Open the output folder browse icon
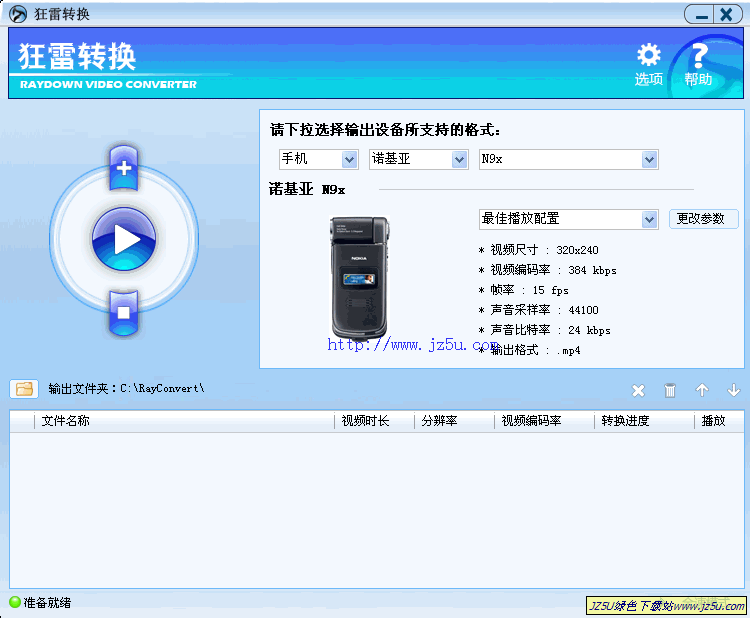Image resolution: width=750 pixels, height=618 pixels. (24, 389)
